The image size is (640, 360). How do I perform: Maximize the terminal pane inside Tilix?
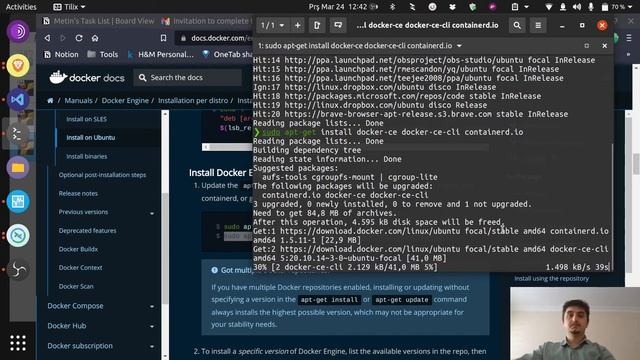[587, 46]
